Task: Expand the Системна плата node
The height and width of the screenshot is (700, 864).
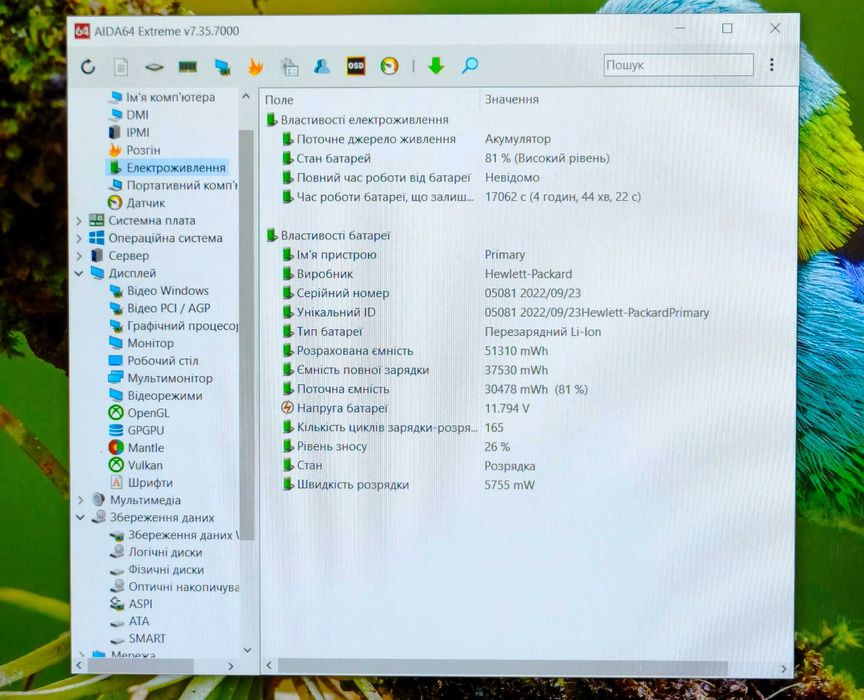Action: click(79, 220)
